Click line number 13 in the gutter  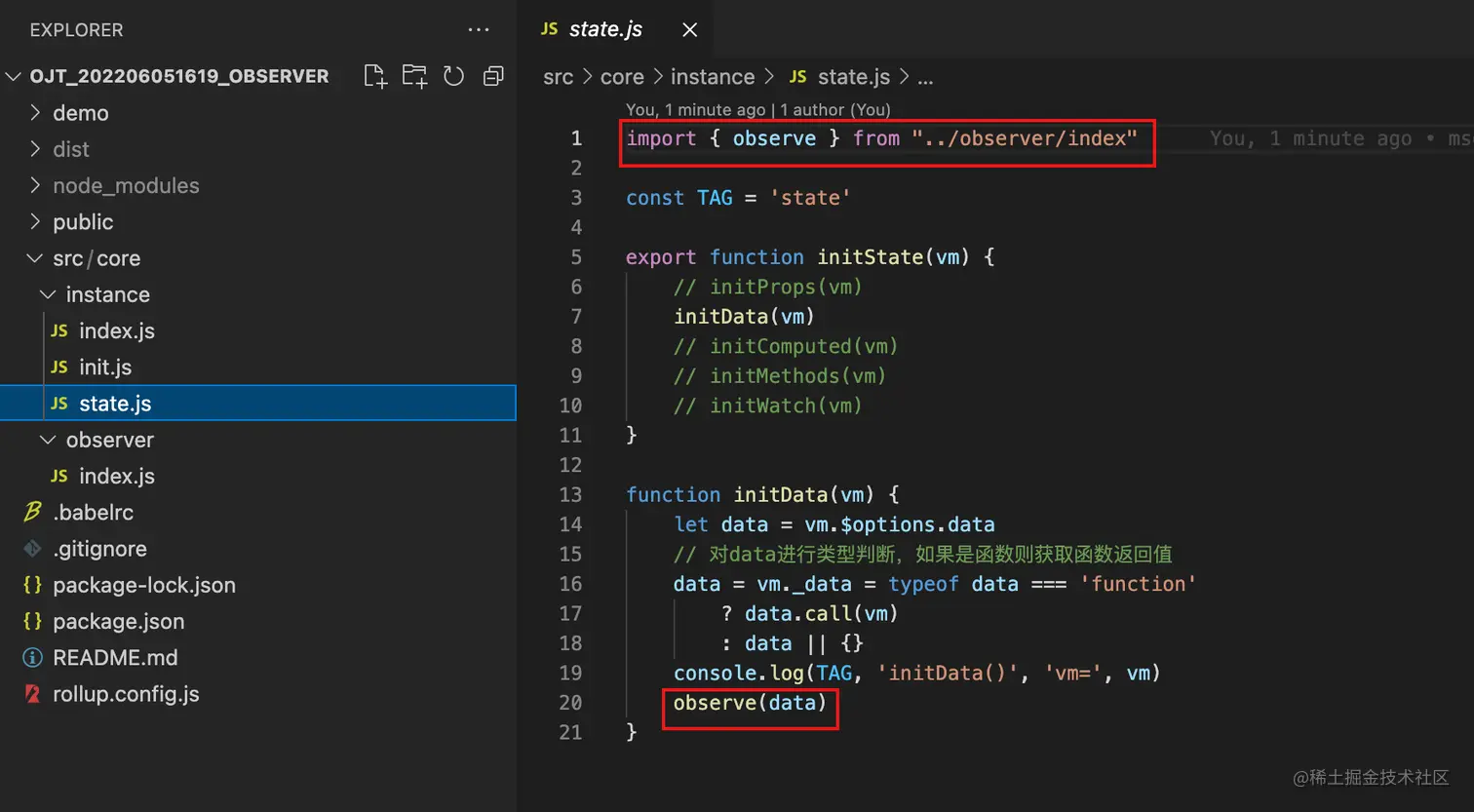pos(570,494)
